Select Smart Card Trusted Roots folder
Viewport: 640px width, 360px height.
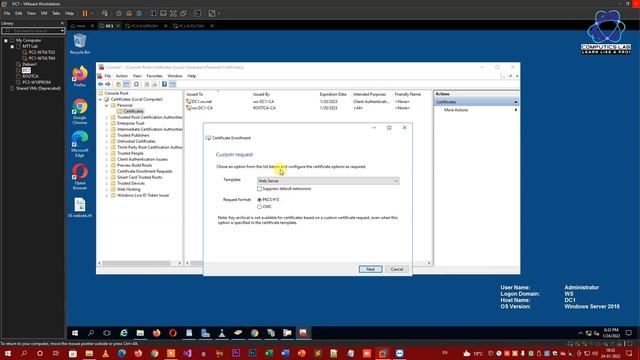click(140, 178)
